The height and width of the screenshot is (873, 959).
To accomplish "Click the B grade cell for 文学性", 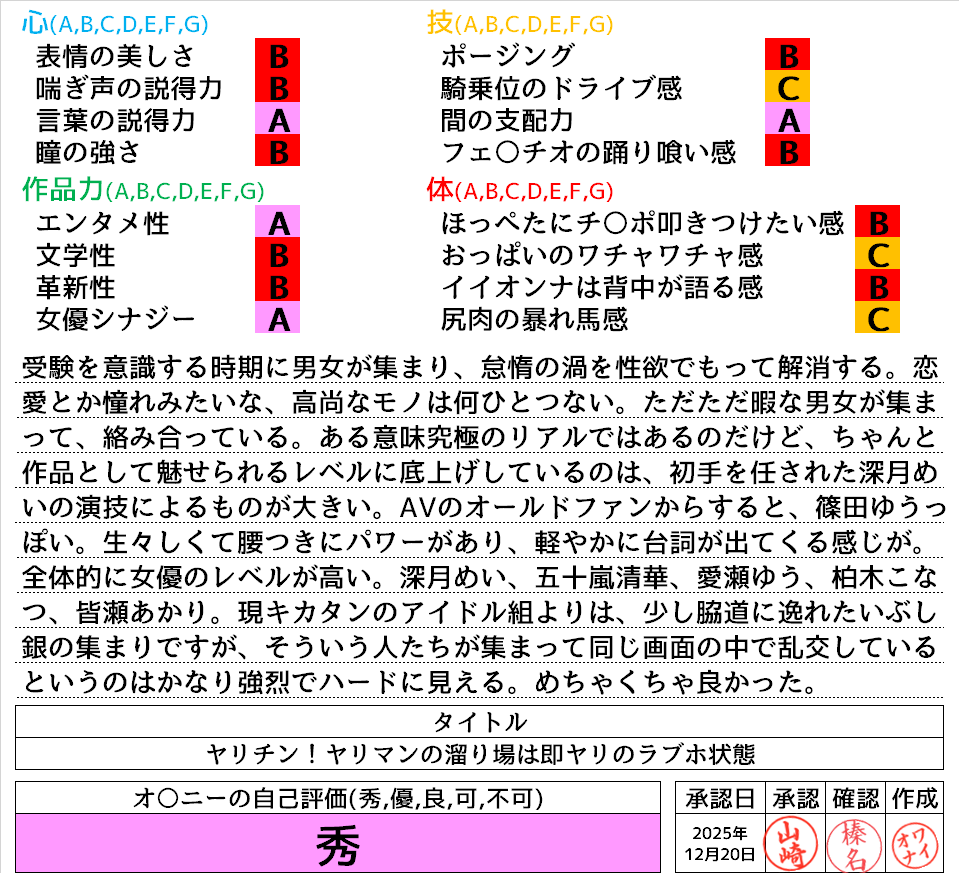I will (279, 254).
